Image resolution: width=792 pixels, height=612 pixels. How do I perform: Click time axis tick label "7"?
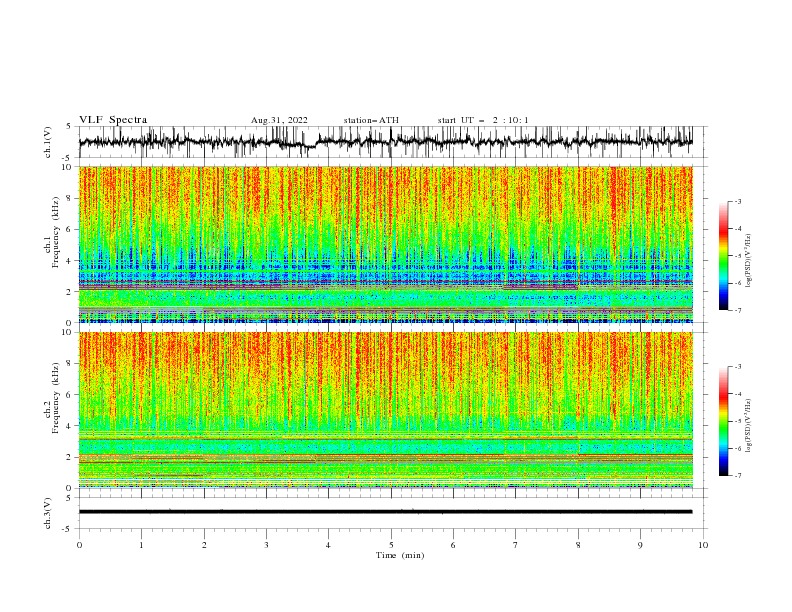[516, 545]
